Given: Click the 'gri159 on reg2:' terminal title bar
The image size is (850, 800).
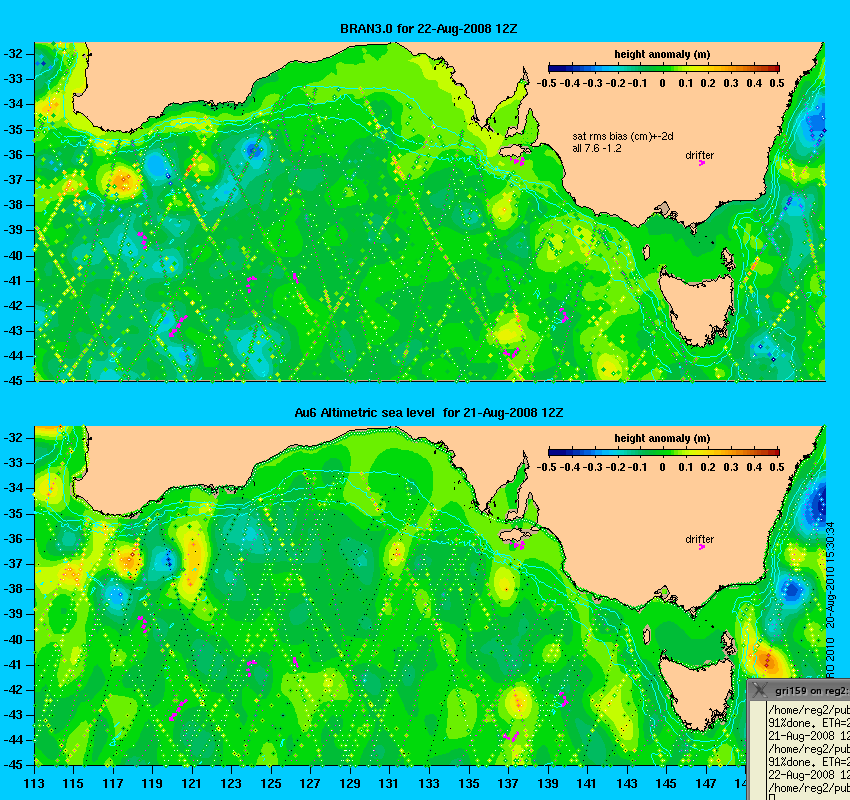Looking at the screenshot, I should pos(799,691).
